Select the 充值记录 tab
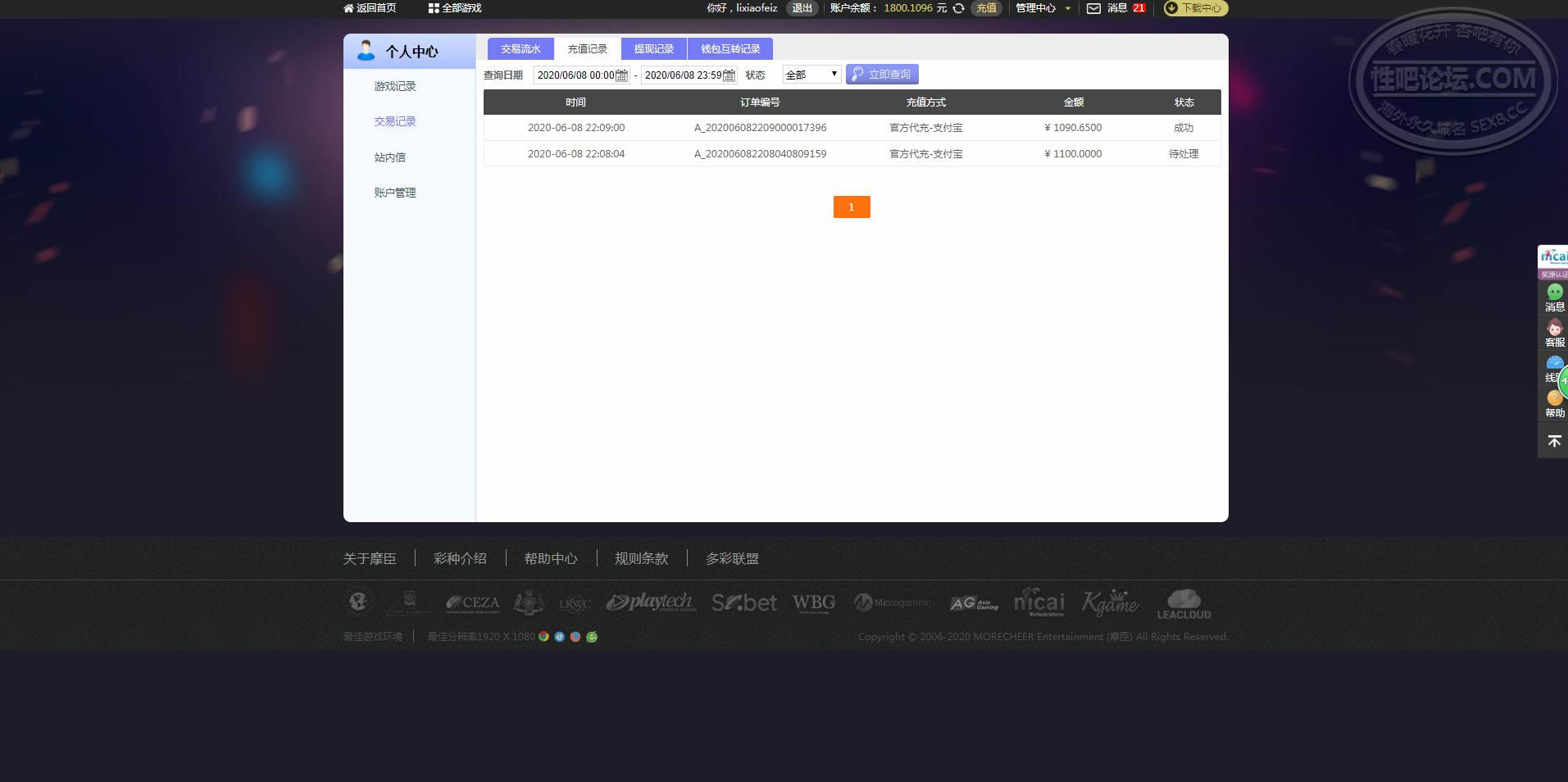This screenshot has height=782, width=1568. click(x=588, y=49)
